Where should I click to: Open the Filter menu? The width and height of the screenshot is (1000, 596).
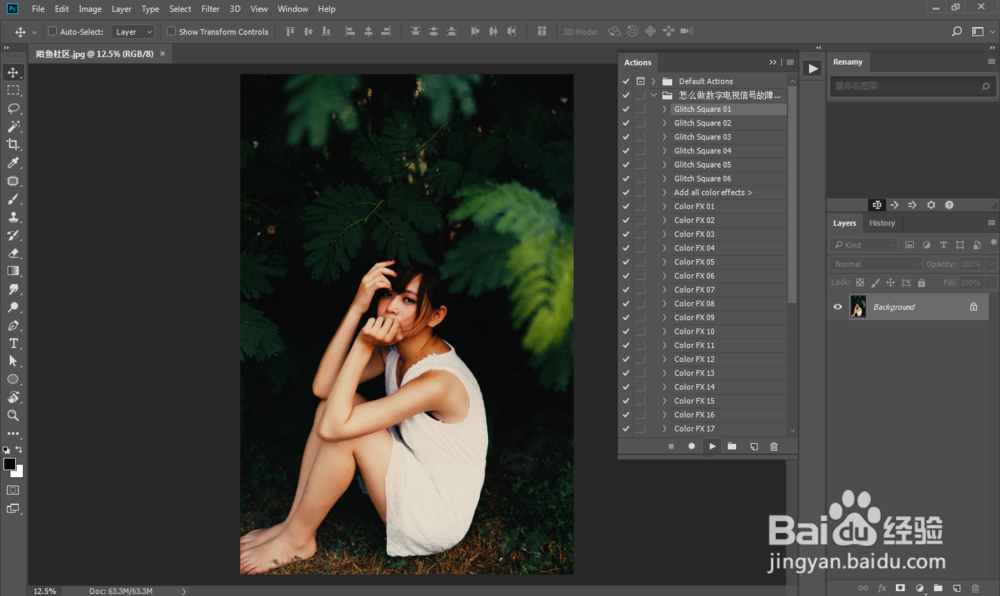(210, 9)
